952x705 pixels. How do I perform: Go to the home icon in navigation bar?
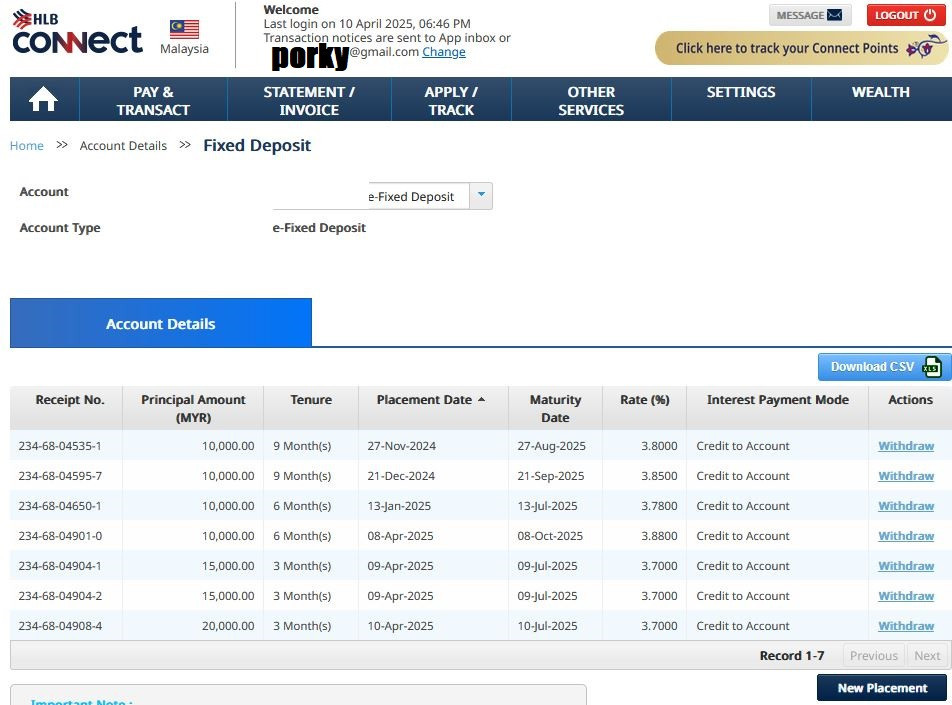point(43,100)
